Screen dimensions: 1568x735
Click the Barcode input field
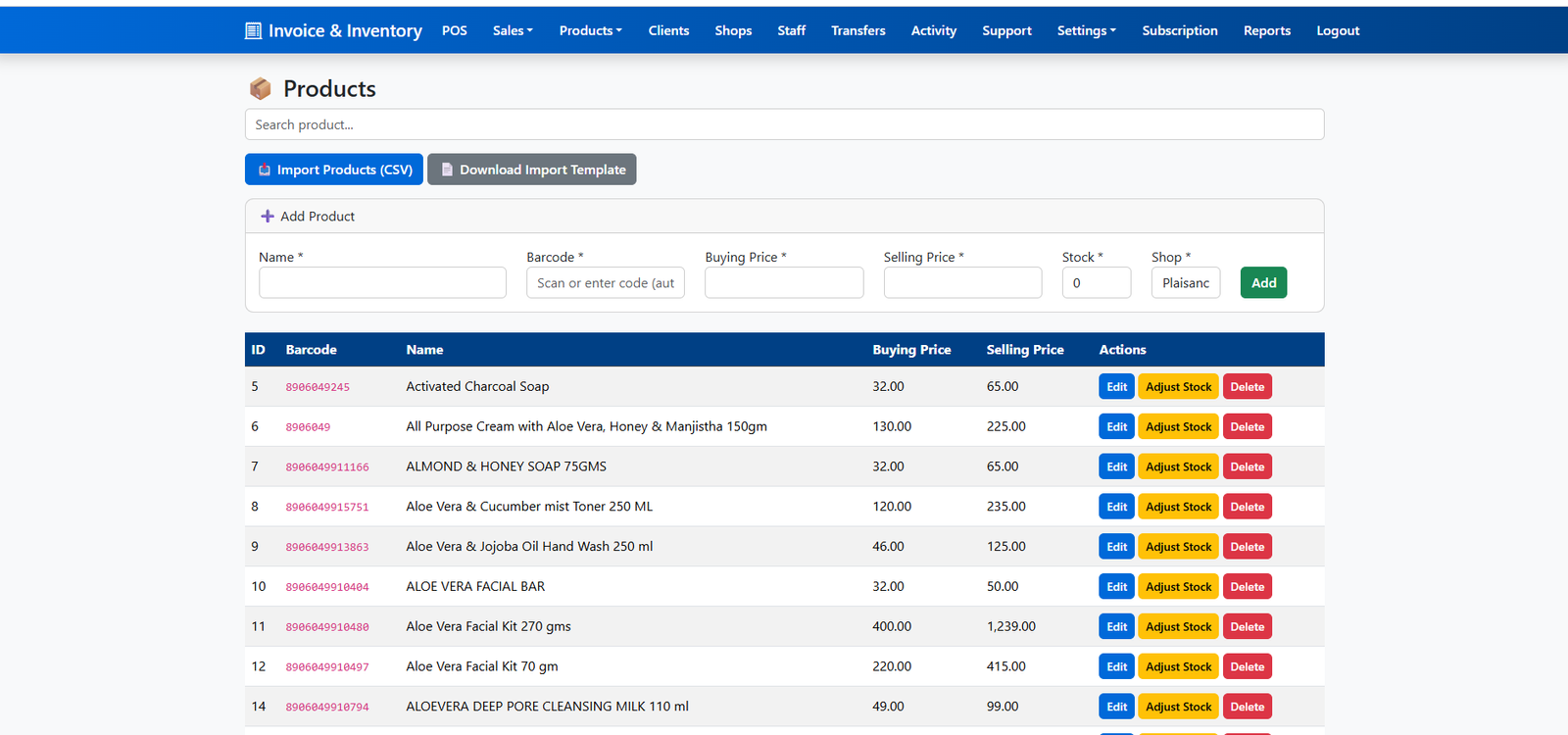point(605,283)
